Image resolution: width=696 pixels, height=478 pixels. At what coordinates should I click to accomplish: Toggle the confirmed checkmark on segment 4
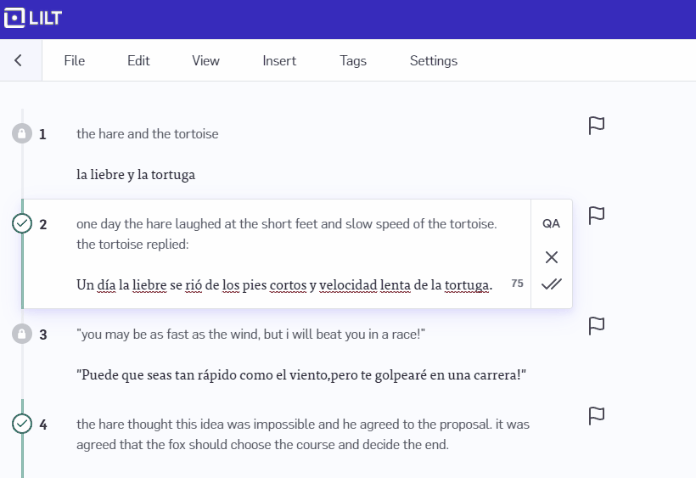21,424
